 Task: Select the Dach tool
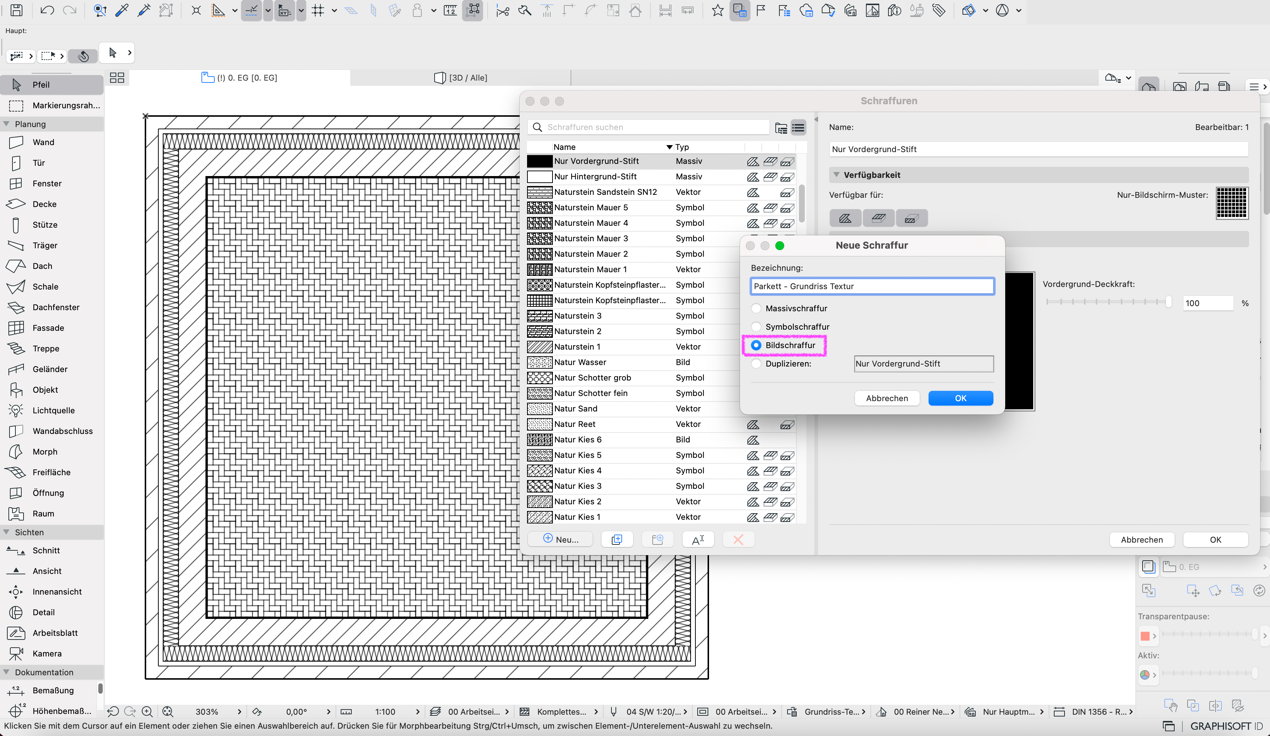(x=52, y=266)
